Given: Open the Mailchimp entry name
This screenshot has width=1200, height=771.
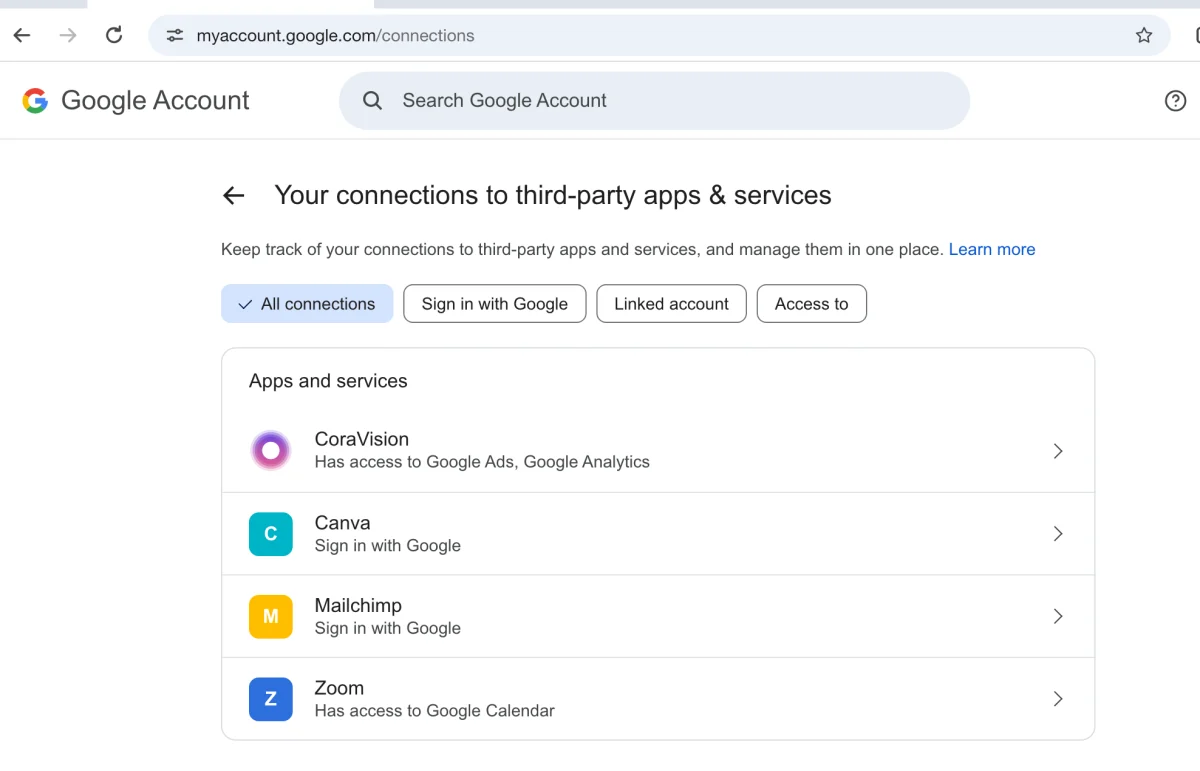Looking at the screenshot, I should (358, 605).
